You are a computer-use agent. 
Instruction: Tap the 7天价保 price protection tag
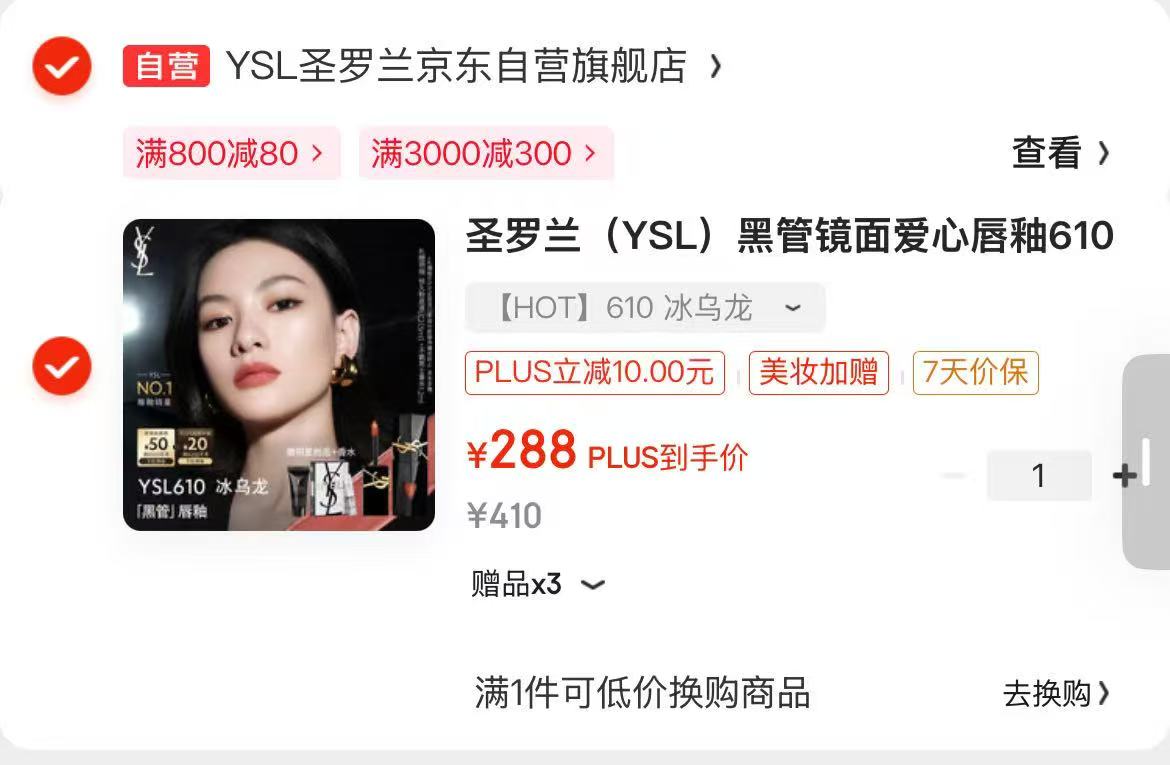[x=975, y=372]
